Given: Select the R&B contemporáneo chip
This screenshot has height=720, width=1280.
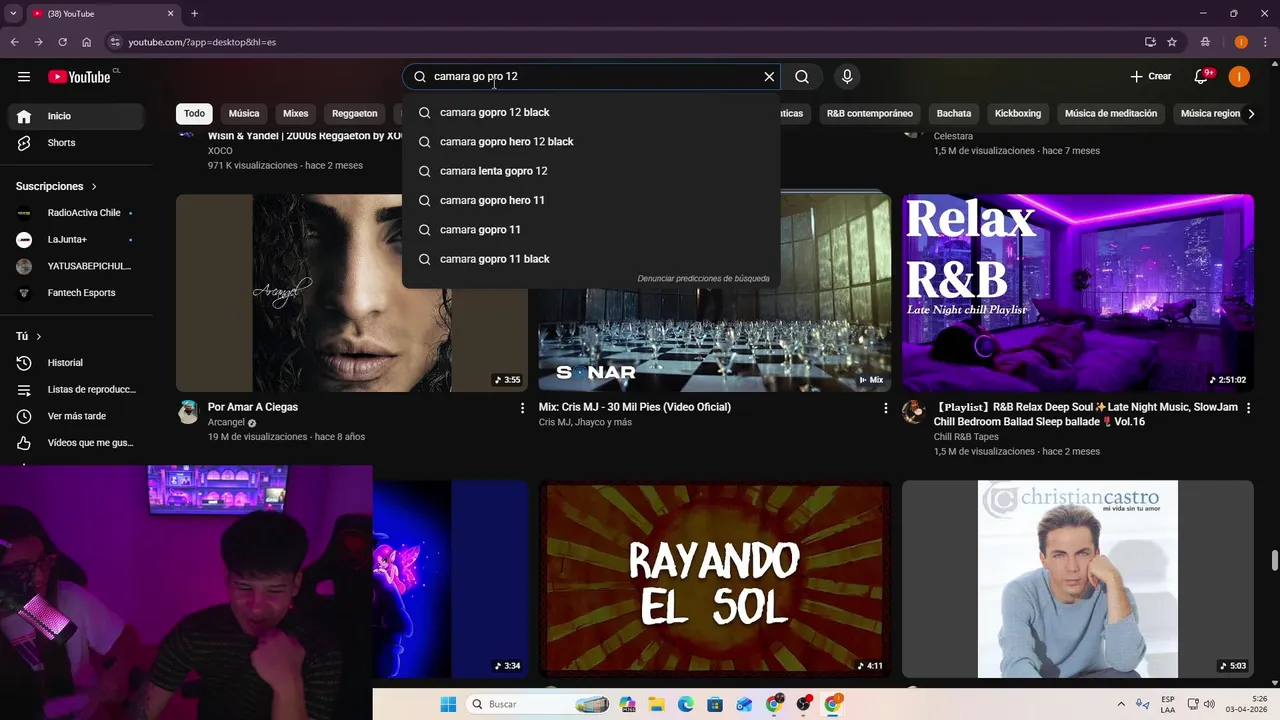Looking at the screenshot, I should click(x=870, y=114).
